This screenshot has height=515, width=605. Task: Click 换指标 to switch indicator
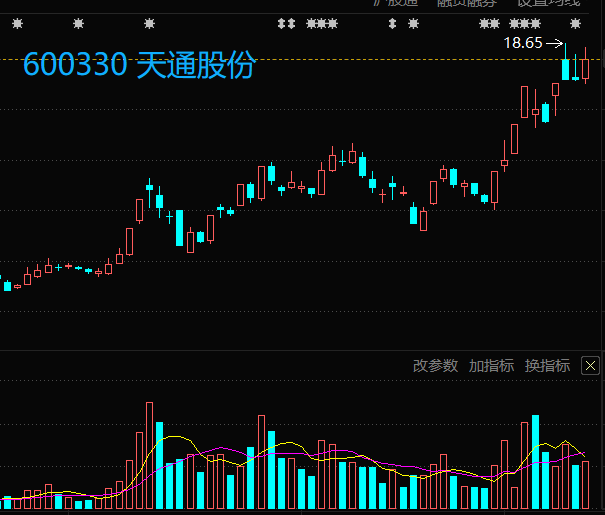(x=547, y=366)
